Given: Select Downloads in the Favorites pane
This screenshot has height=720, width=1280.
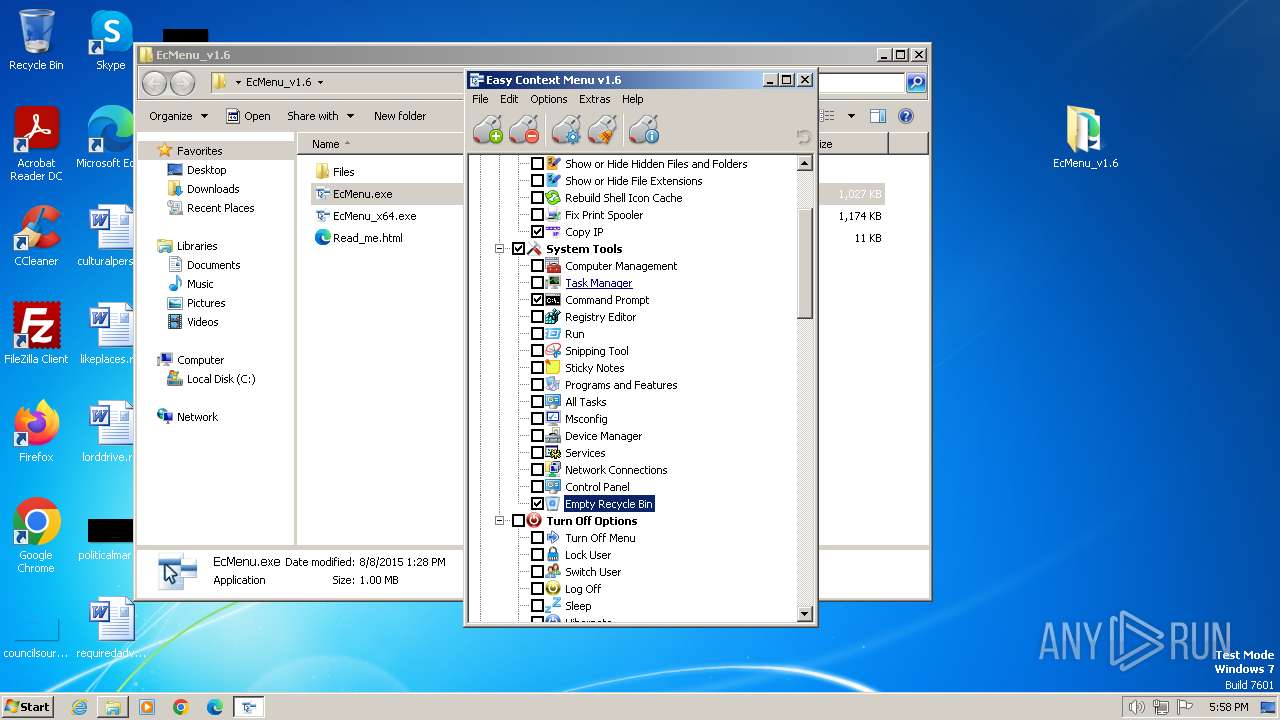Looking at the screenshot, I should [x=213, y=189].
